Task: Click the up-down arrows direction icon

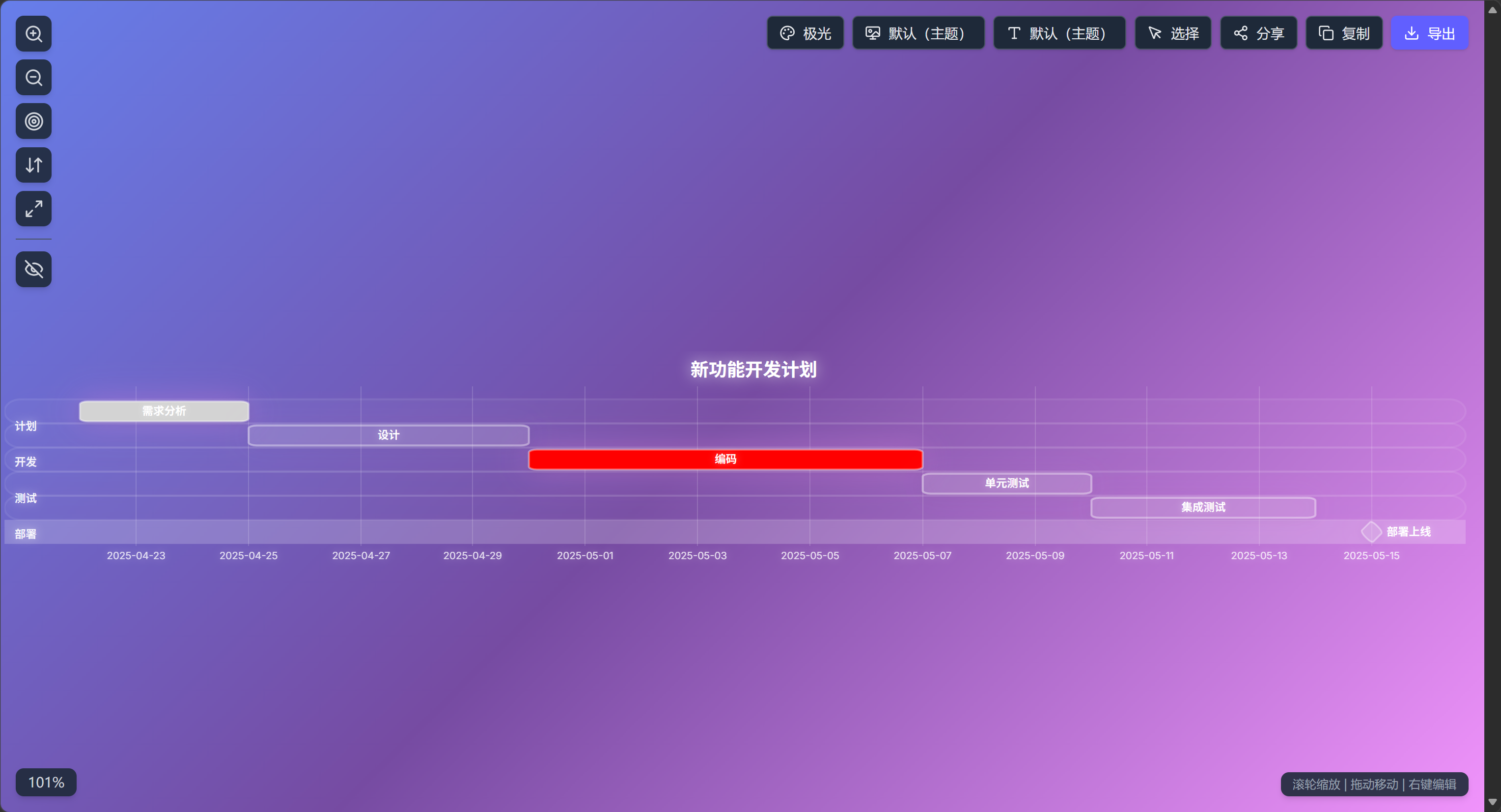Action: [x=34, y=165]
